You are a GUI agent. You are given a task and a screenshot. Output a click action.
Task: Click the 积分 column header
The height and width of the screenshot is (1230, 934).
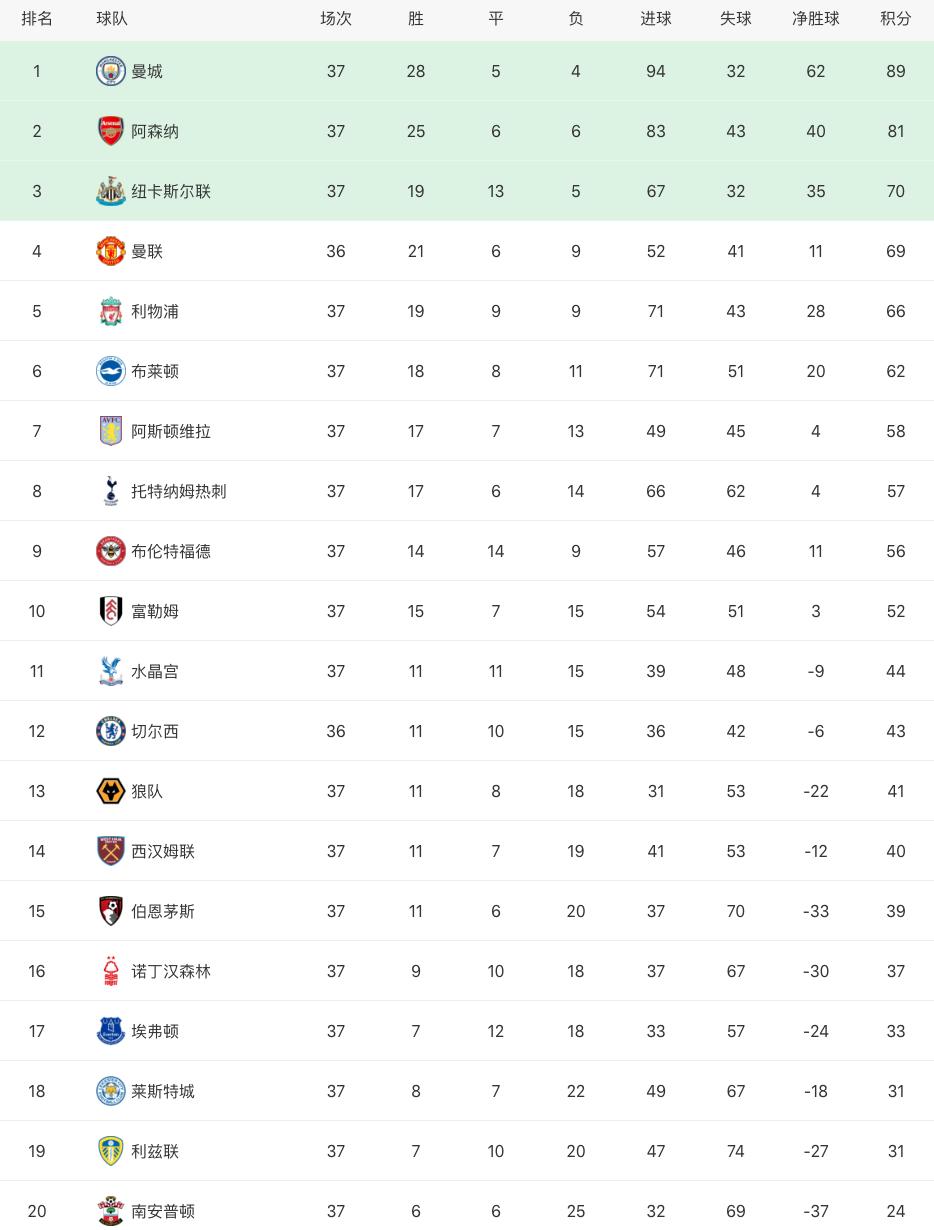895,19
